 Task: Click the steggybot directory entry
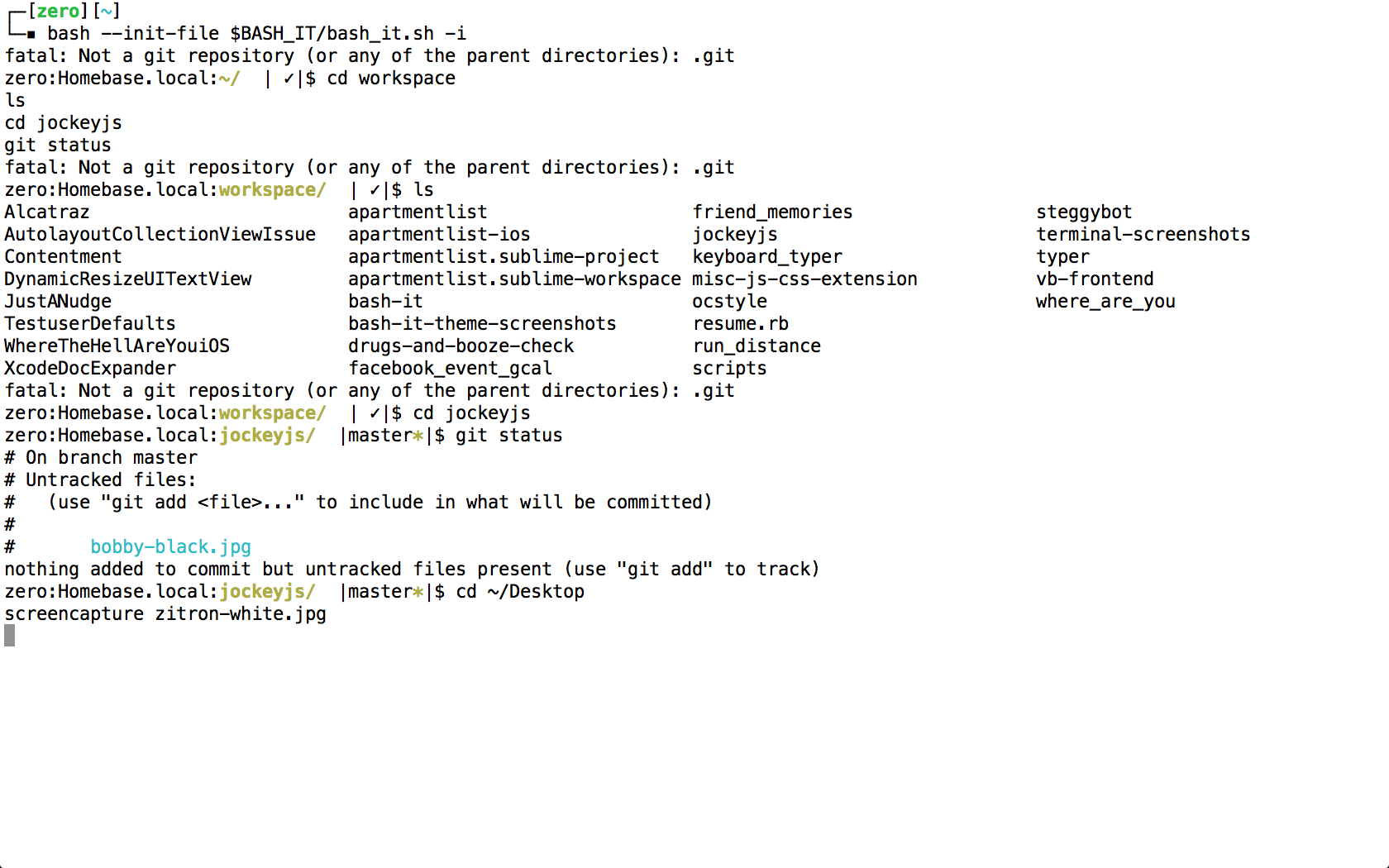1084,212
